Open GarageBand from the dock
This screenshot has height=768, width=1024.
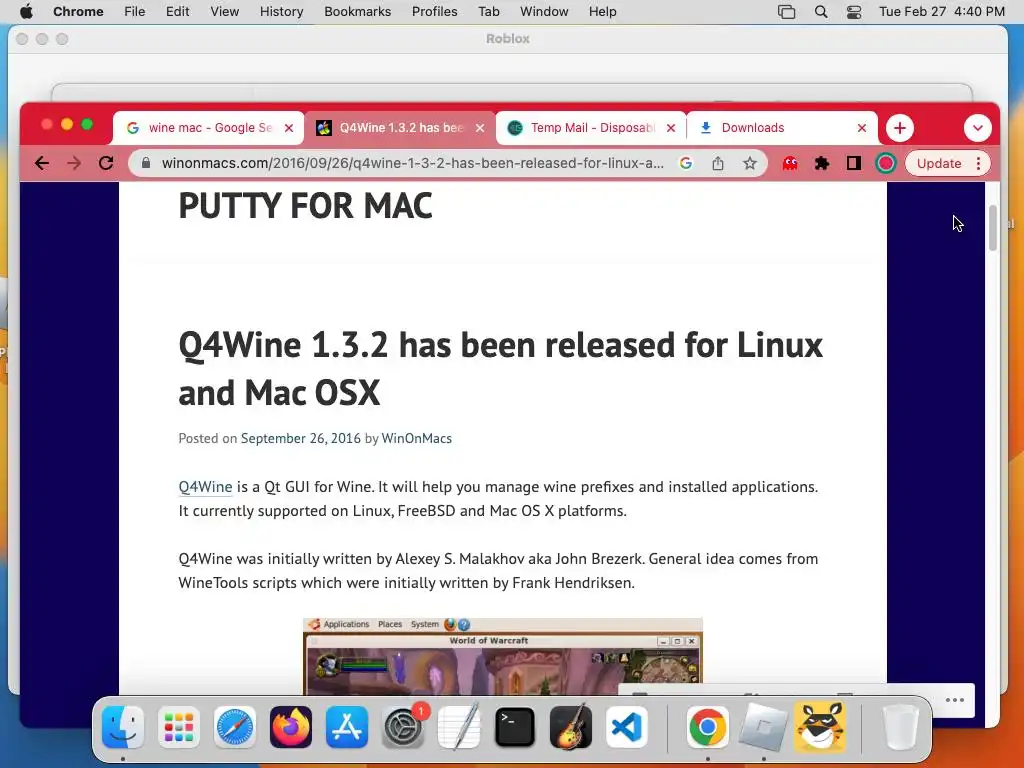pyautogui.click(x=571, y=726)
